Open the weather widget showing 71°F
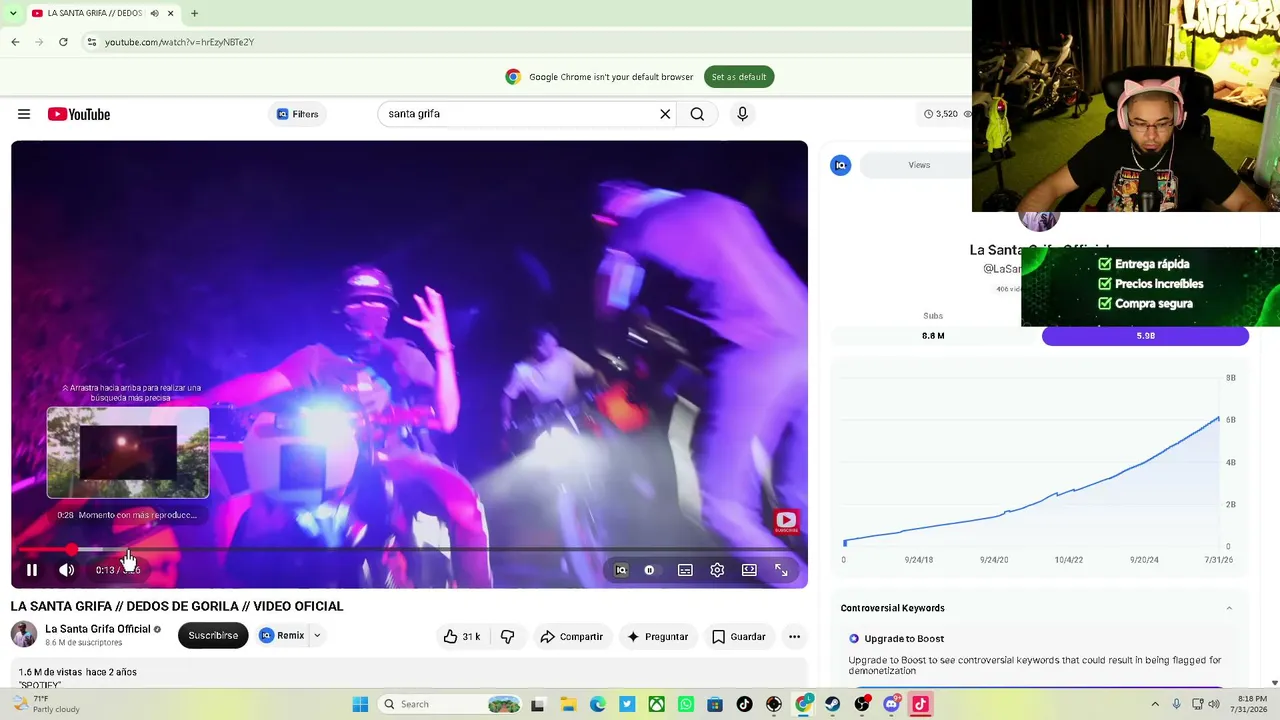The image size is (1280, 720). [x=46, y=704]
